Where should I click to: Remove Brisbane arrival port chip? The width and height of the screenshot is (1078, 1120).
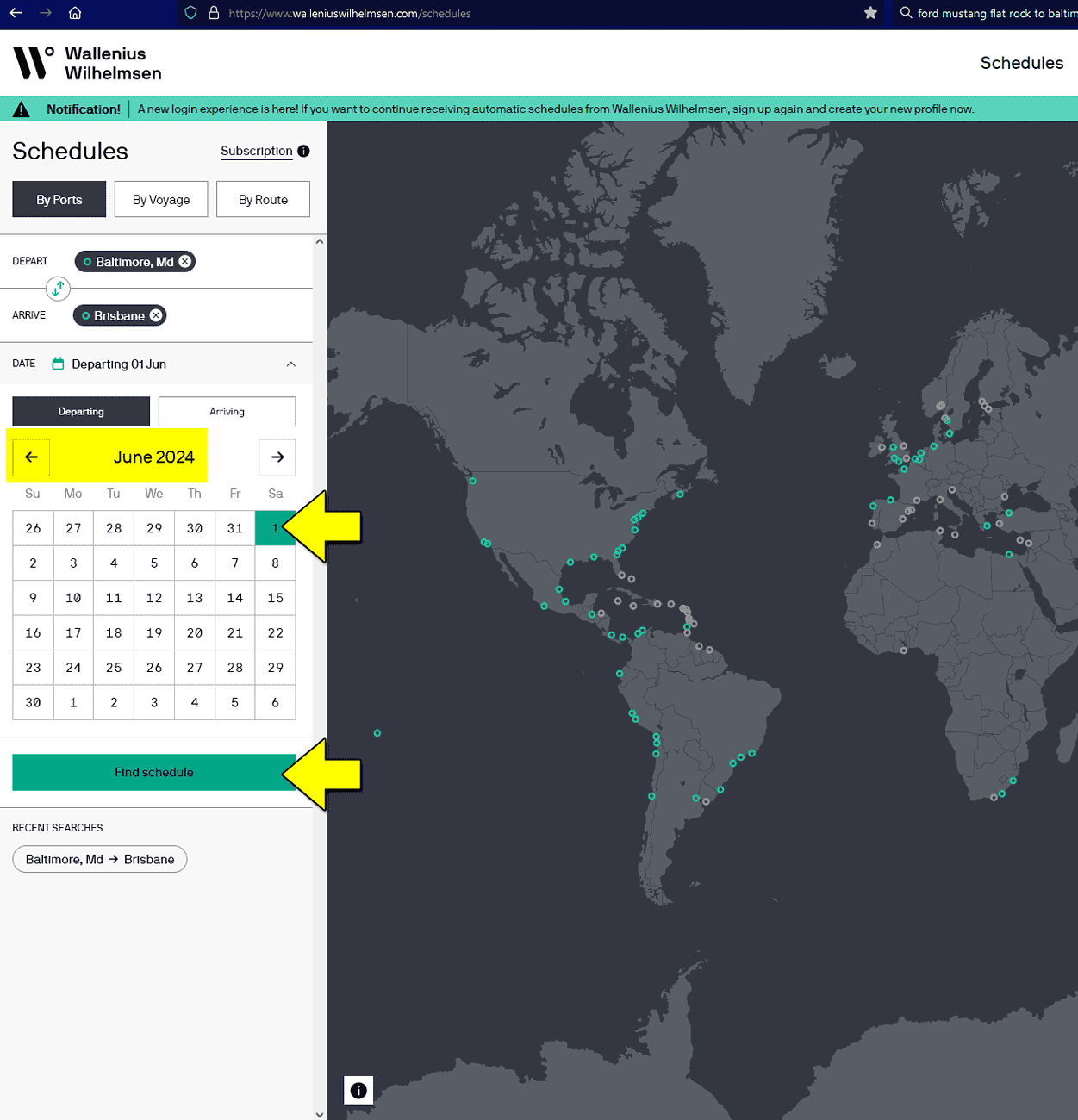(156, 315)
